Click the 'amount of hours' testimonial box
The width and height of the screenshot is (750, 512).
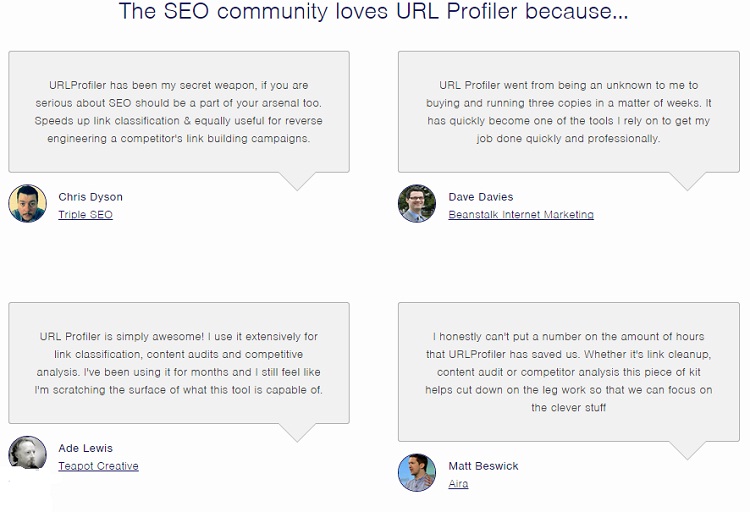[x=569, y=372]
